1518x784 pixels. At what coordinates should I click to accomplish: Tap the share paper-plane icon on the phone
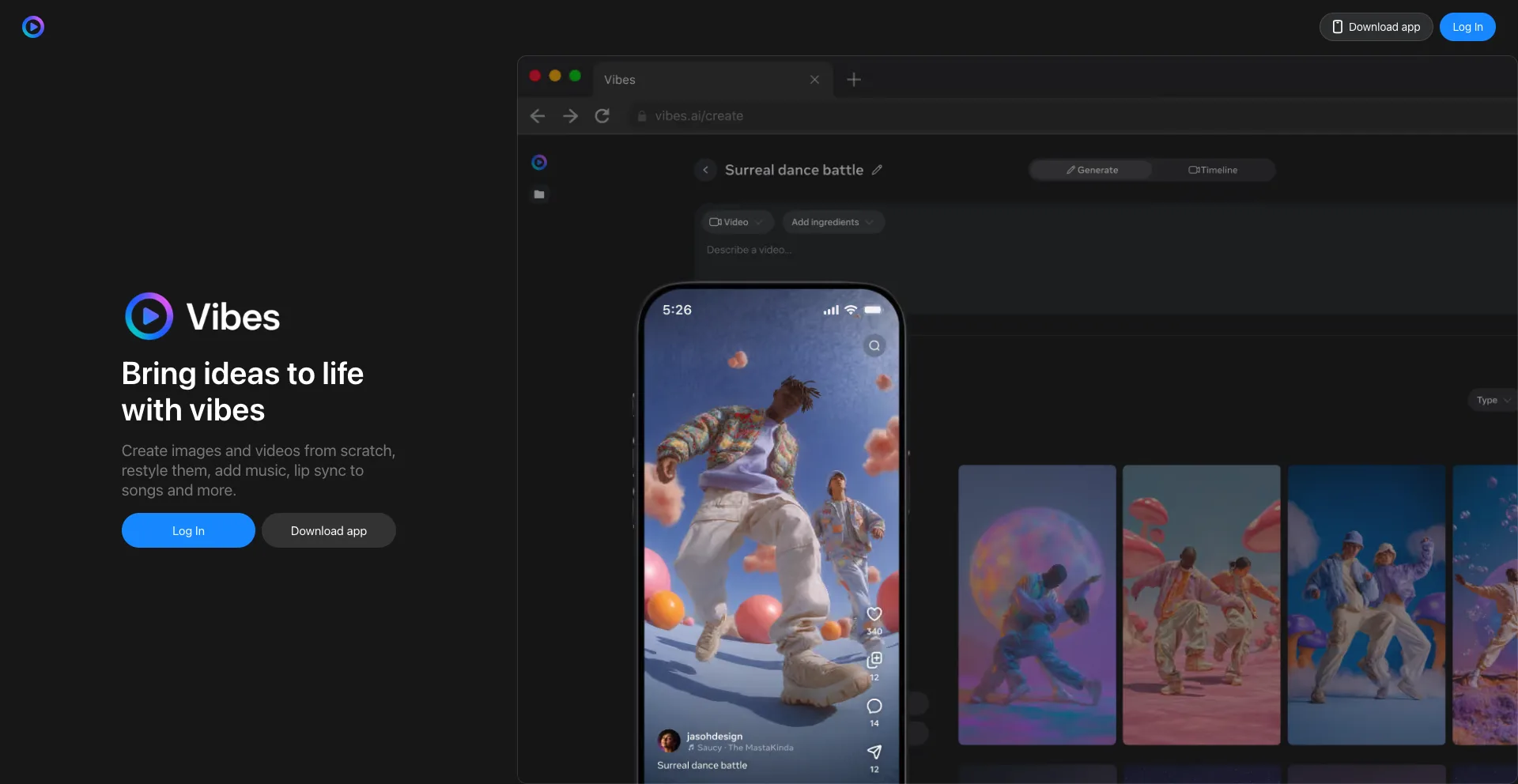pyautogui.click(x=874, y=752)
